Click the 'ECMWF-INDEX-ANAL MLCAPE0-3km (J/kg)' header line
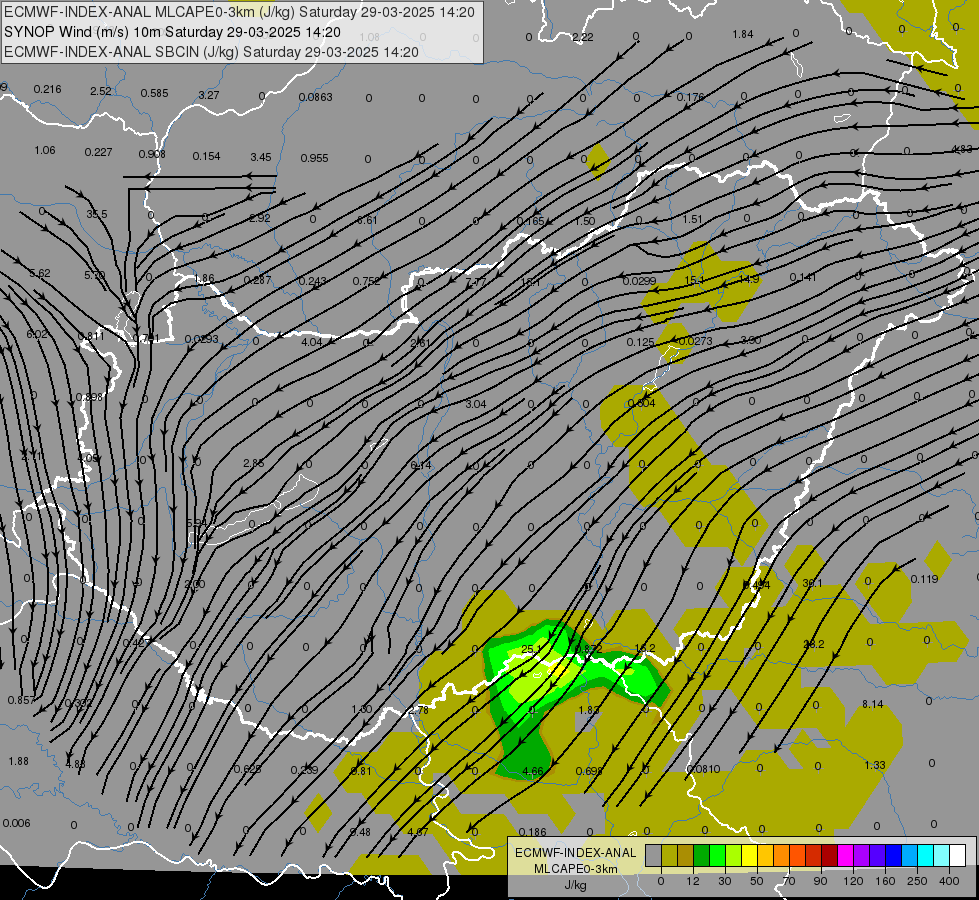The width and height of the screenshot is (979, 900). [239, 12]
